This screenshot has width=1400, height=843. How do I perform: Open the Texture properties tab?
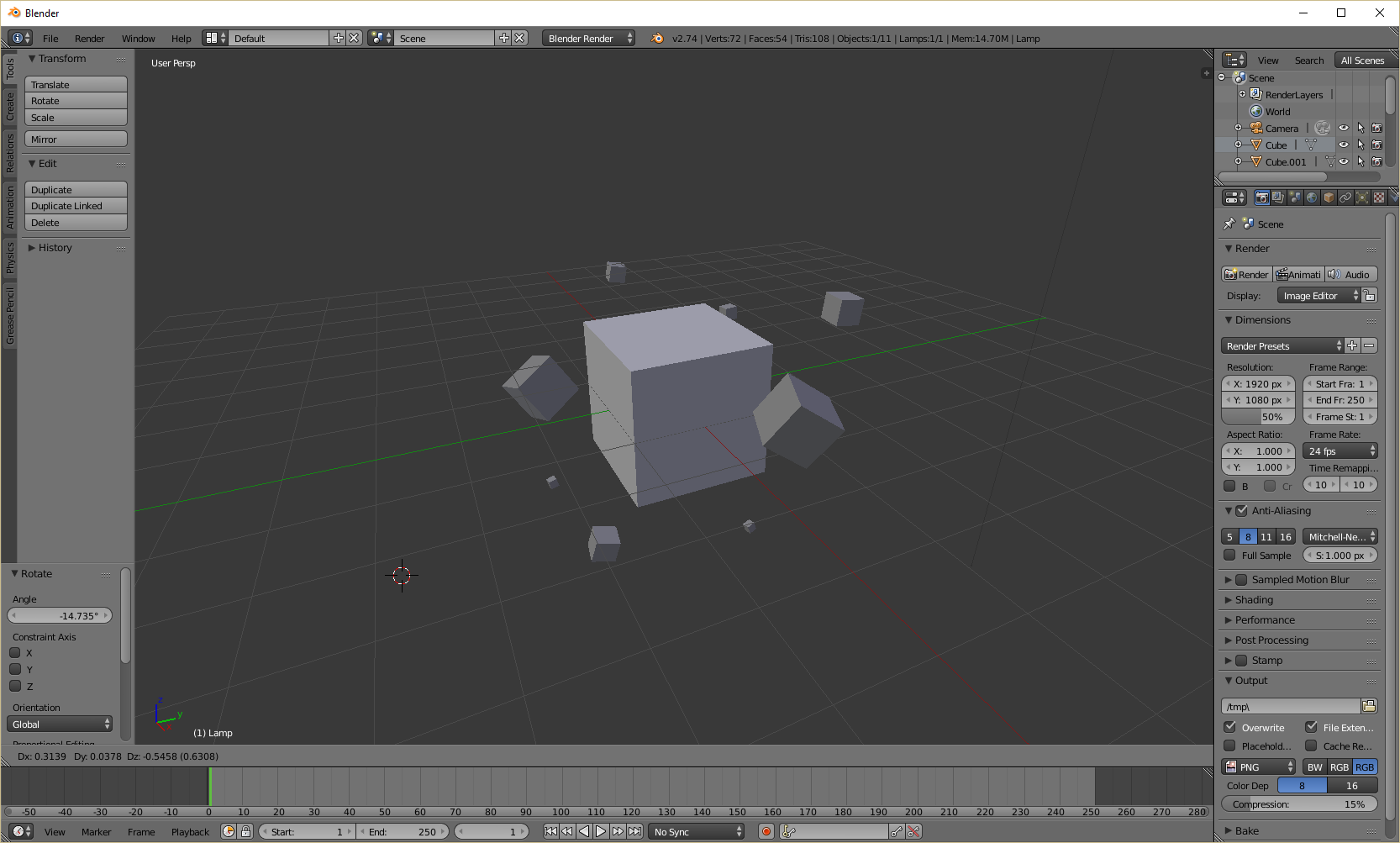[1379, 198]
